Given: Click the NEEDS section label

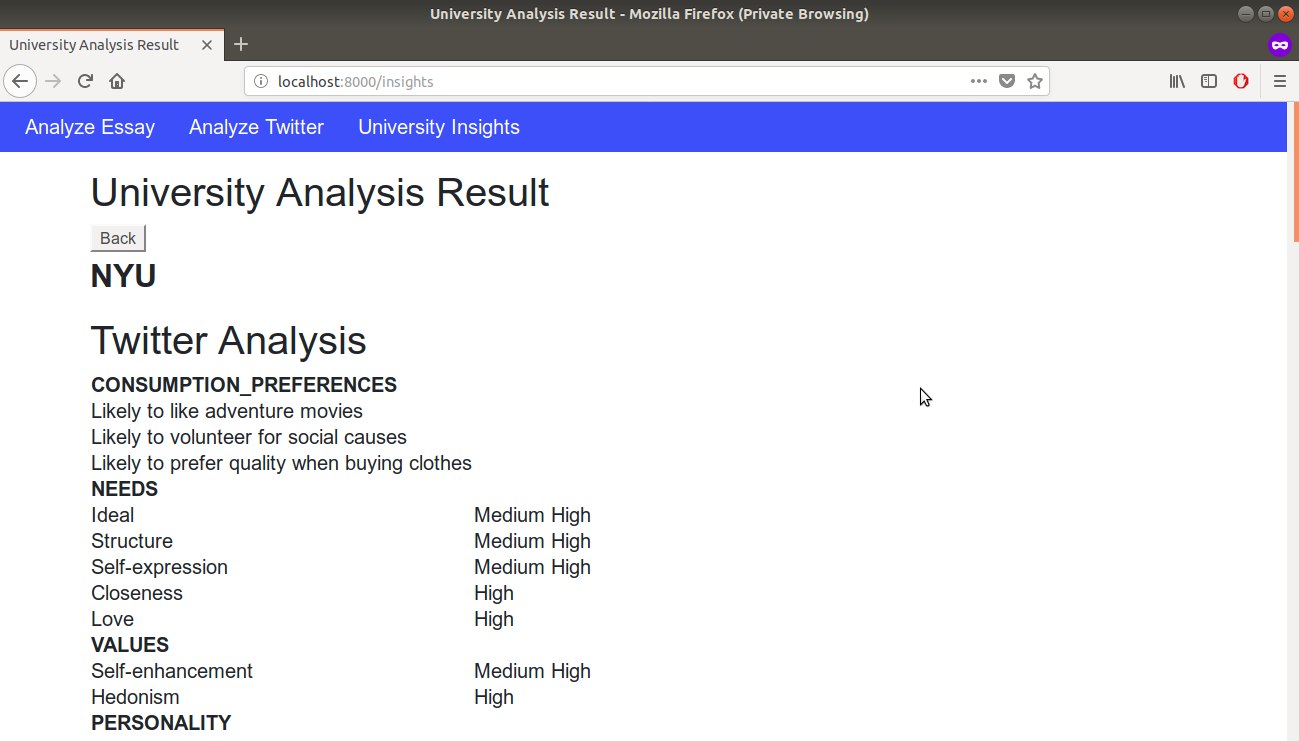Looking at the screenshot, I should pos(124,489).
